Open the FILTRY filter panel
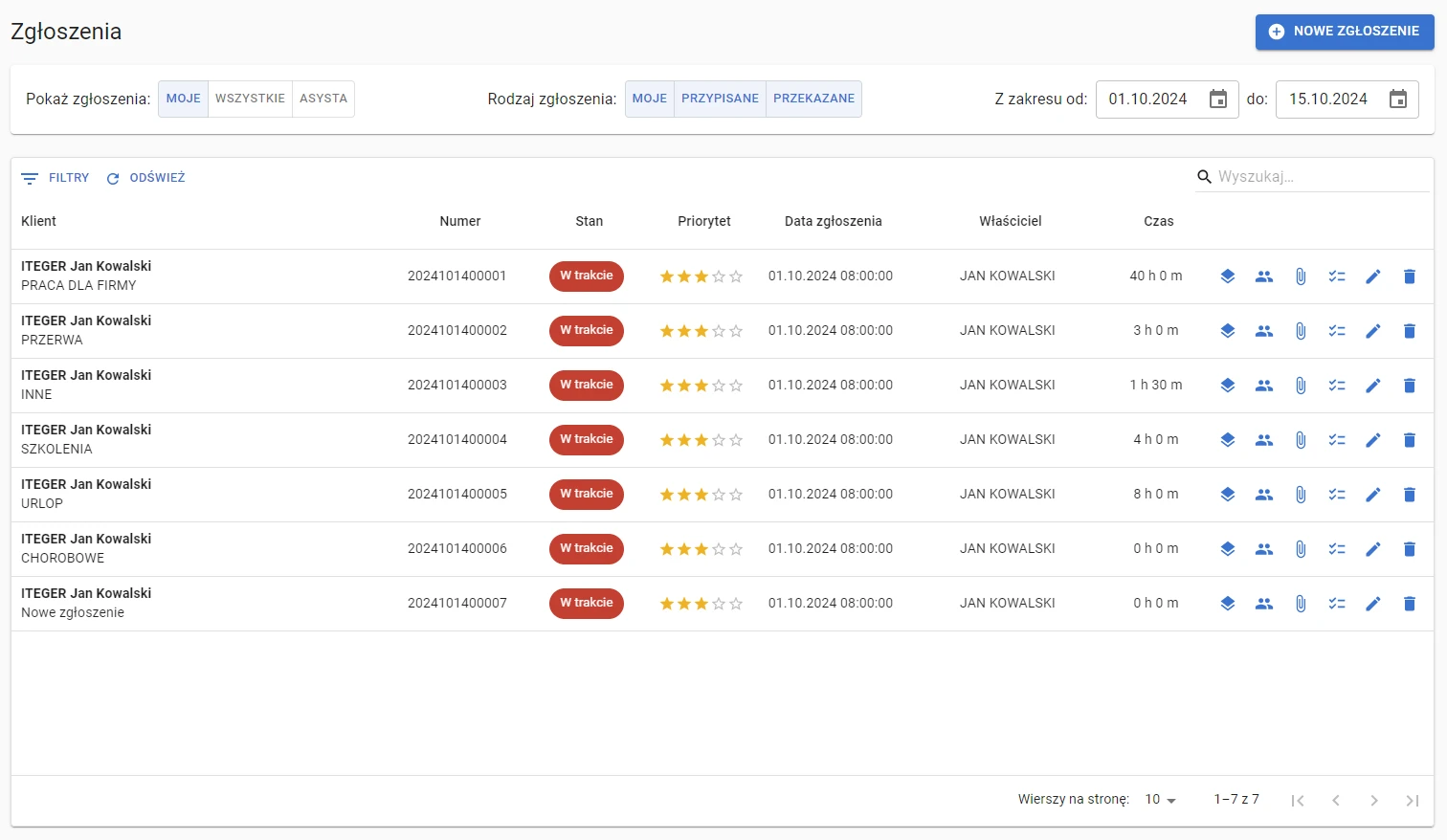1447x840 pixels. (56, 178)
